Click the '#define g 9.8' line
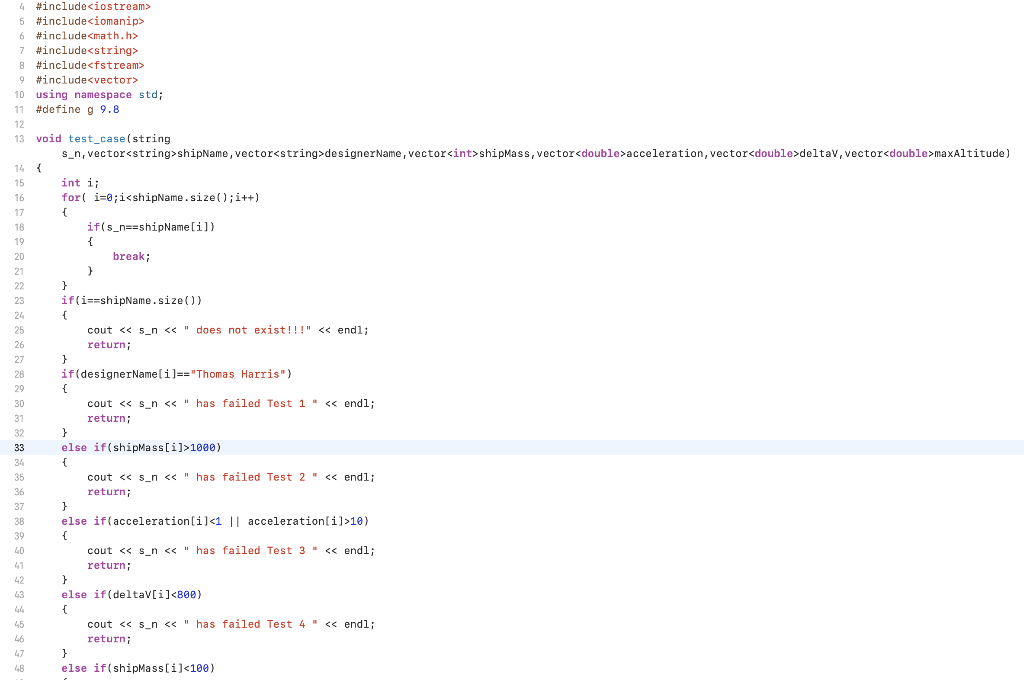Viewport: 1024px width, 680px height. [x=78, y=109]
